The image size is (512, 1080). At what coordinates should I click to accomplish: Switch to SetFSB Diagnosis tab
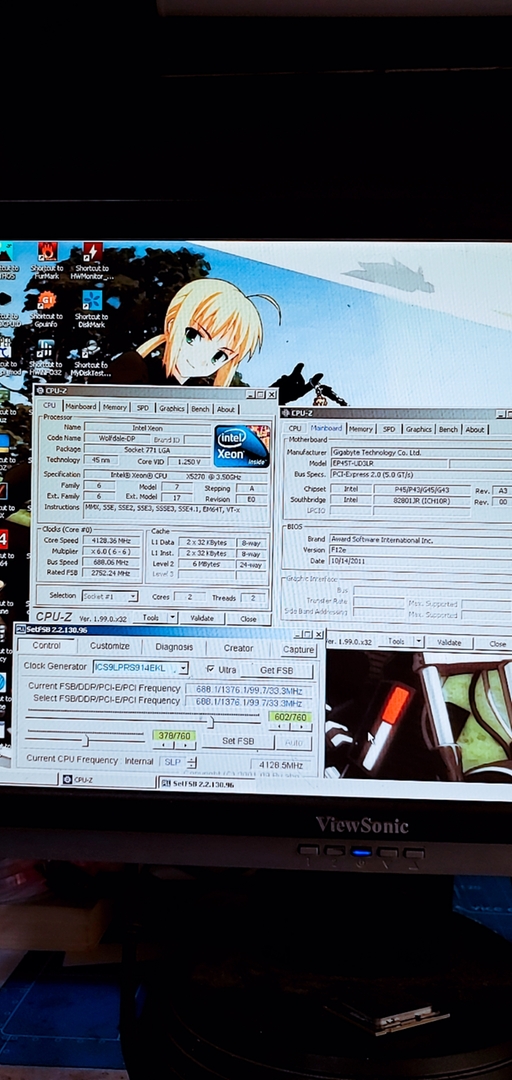click(x=174, y=647)
